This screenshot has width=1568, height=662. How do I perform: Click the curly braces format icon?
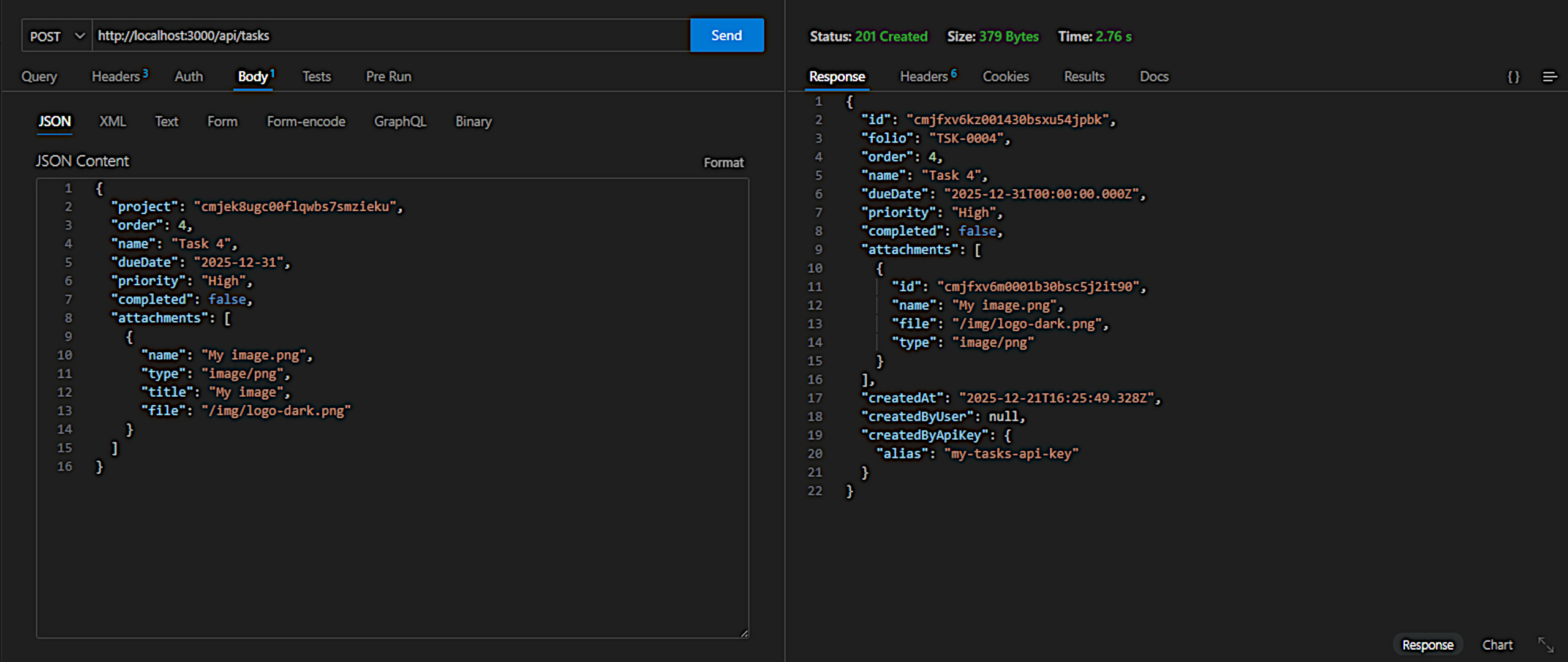pos(1513,77)
